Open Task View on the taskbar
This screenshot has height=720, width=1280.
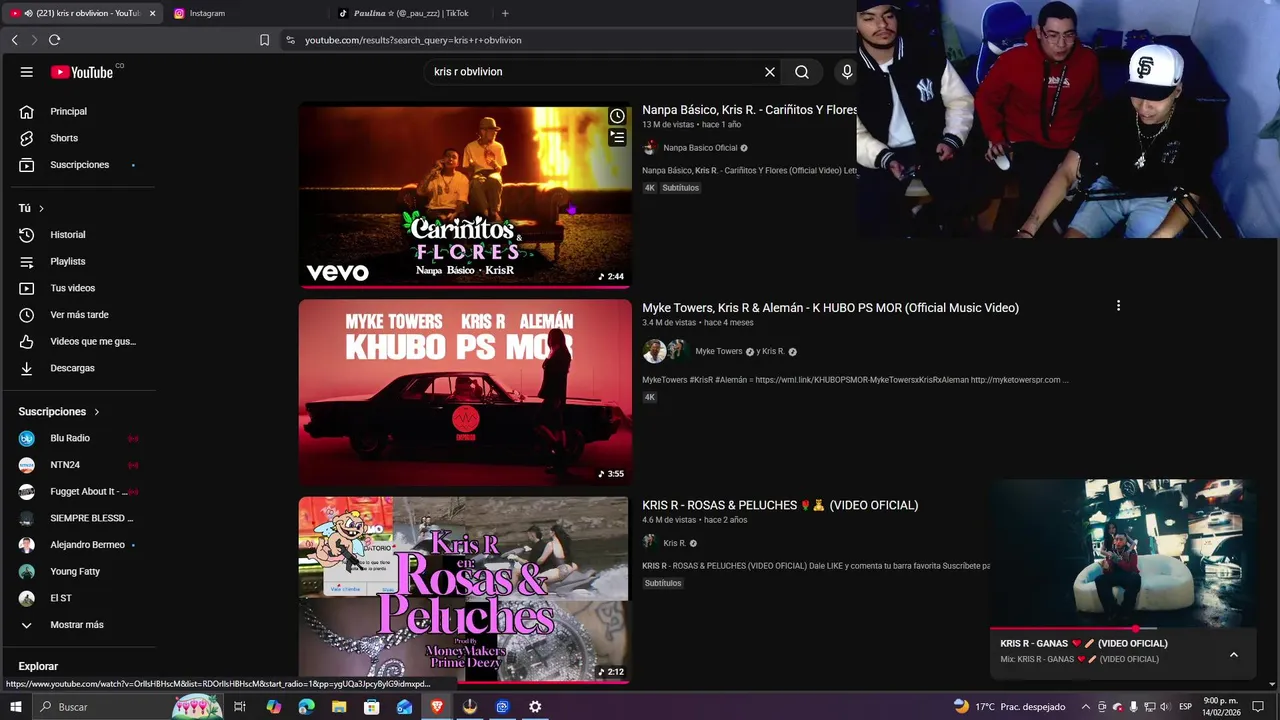pyautogui.click(x=240, y=707)
